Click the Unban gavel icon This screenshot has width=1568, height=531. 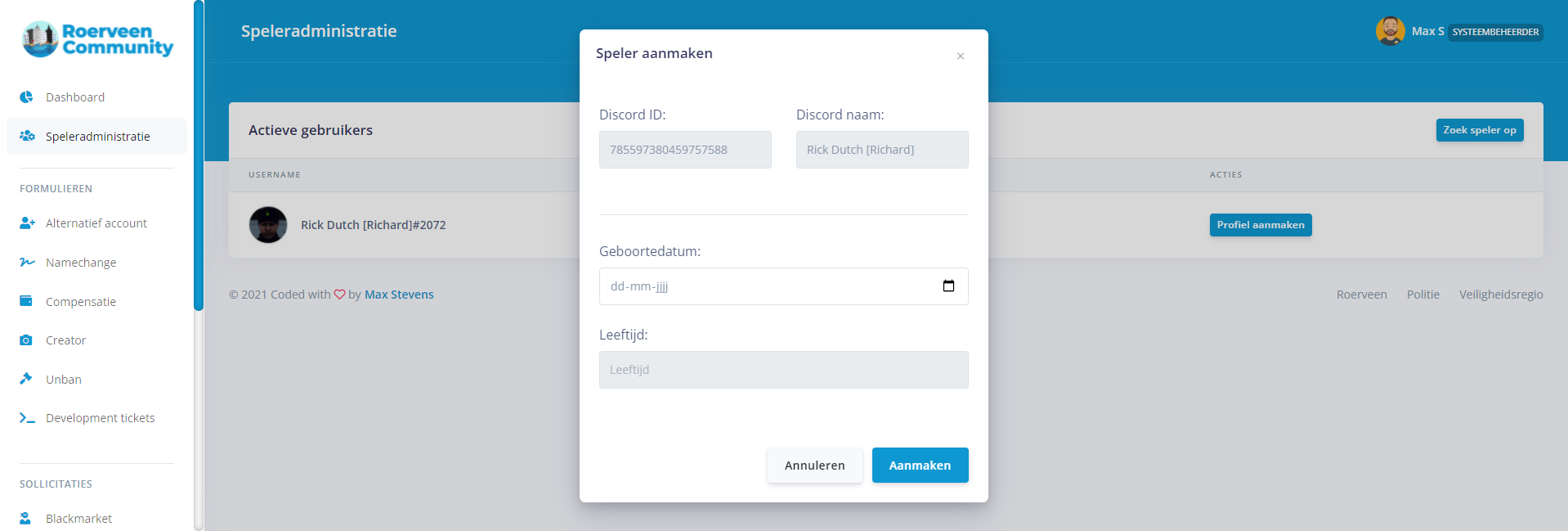(x=26, y=379)
